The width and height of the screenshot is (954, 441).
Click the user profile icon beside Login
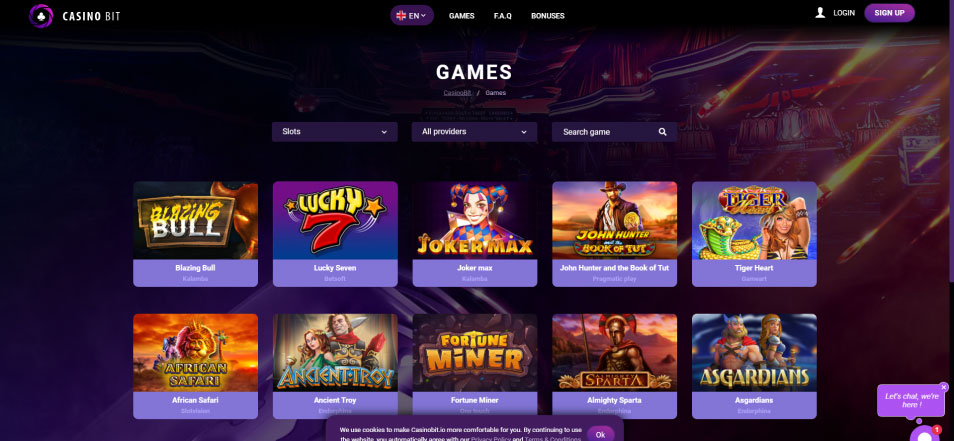tap(820, 13)
